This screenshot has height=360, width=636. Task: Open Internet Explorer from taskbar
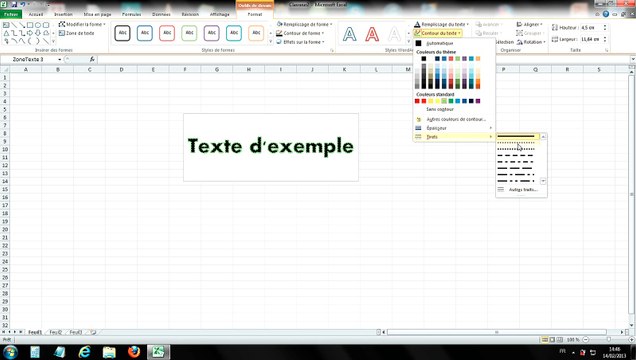point(84,352)
